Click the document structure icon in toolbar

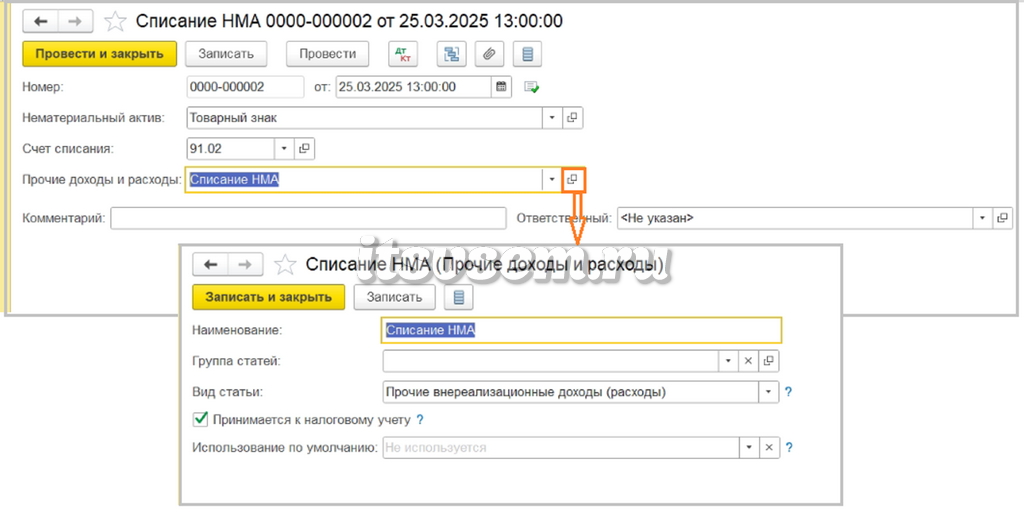(x=451, y=54)
